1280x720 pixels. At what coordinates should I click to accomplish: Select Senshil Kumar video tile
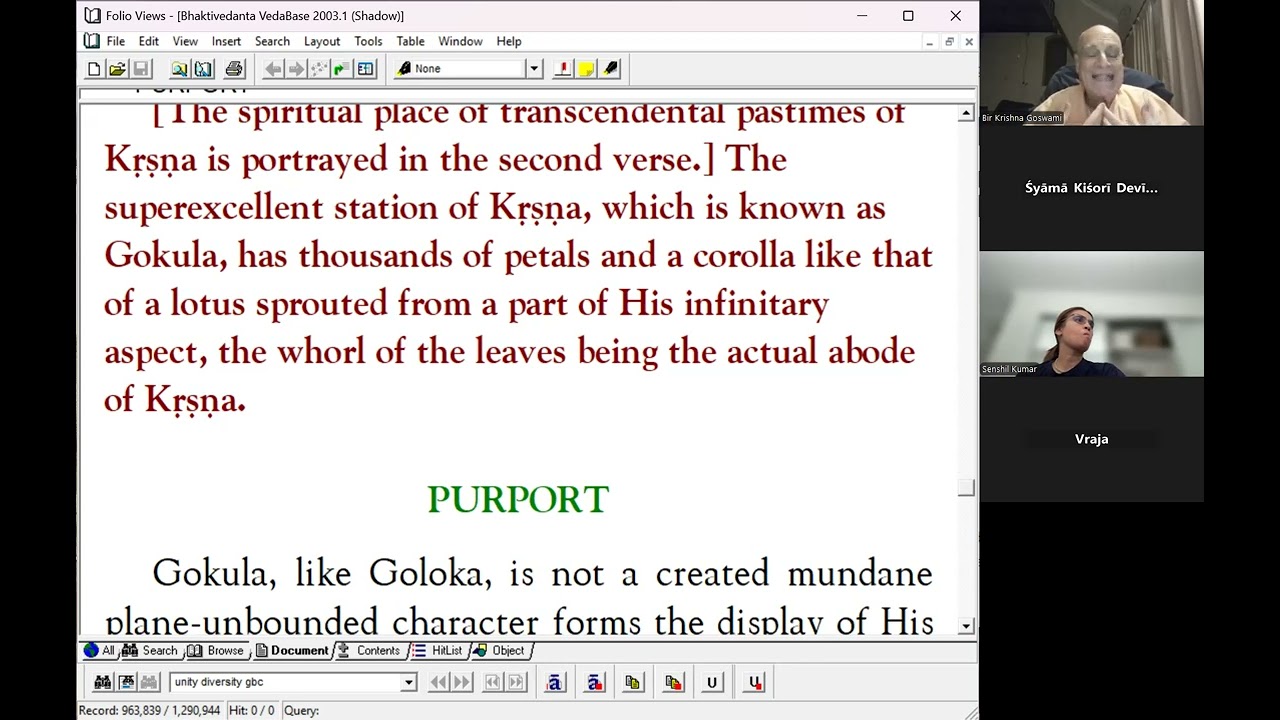(x=1091, y=314)
